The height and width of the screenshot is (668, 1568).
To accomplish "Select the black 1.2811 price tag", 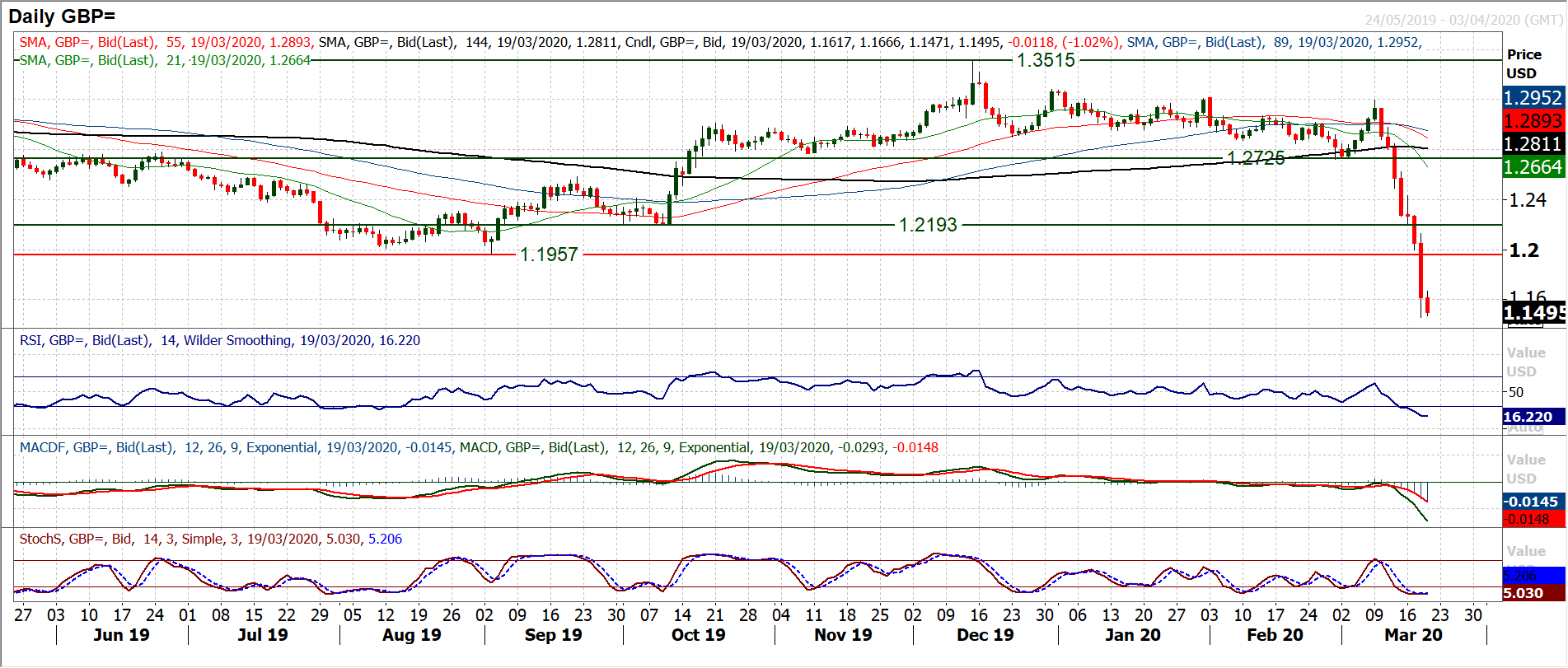I will pos(1533,143).
